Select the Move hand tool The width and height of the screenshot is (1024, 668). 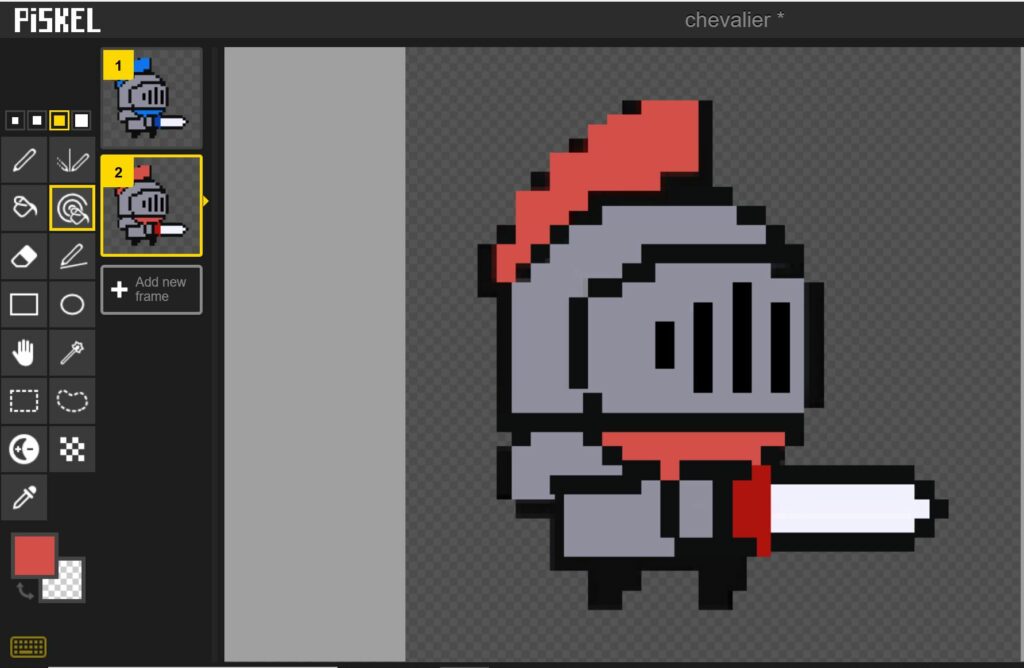click(x=24, y=353)
